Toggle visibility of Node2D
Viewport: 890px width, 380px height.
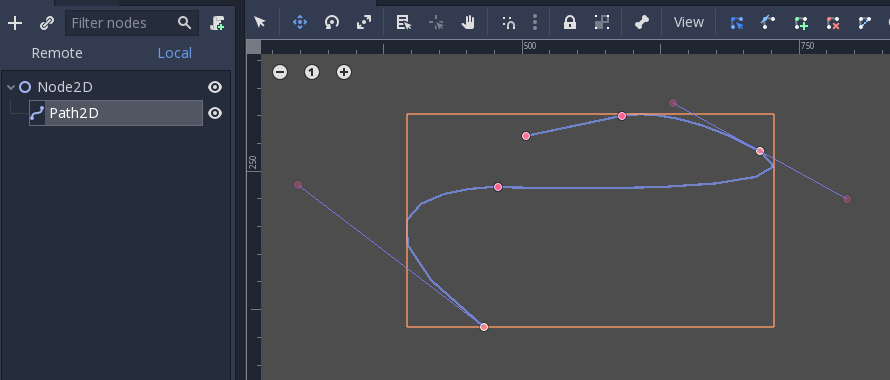[x=215, y=87]
